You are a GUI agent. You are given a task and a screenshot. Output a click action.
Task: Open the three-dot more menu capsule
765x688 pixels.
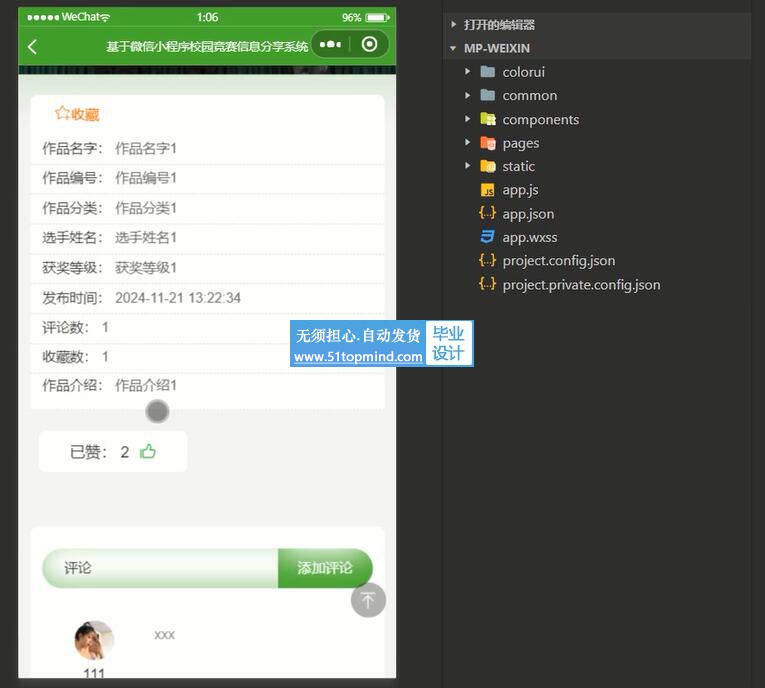[331, 45]
